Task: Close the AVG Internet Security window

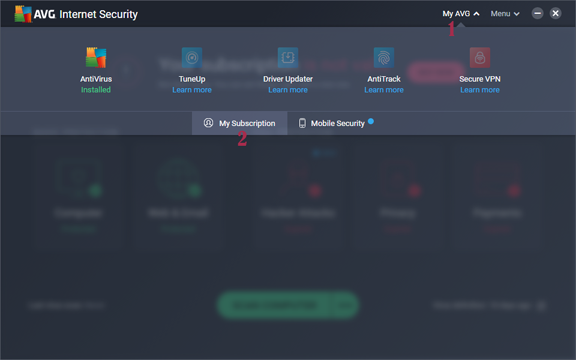Action: pos(555,14)
